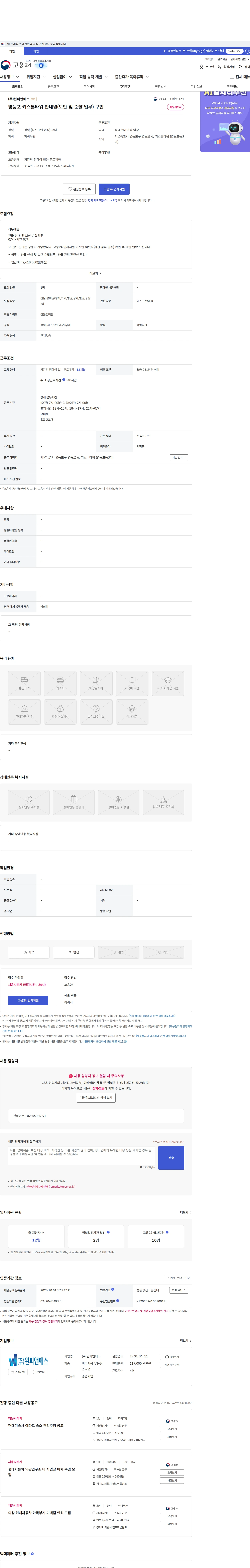Open 12개월 contract period link
The image size is (250, 1568).
[81, 370]
